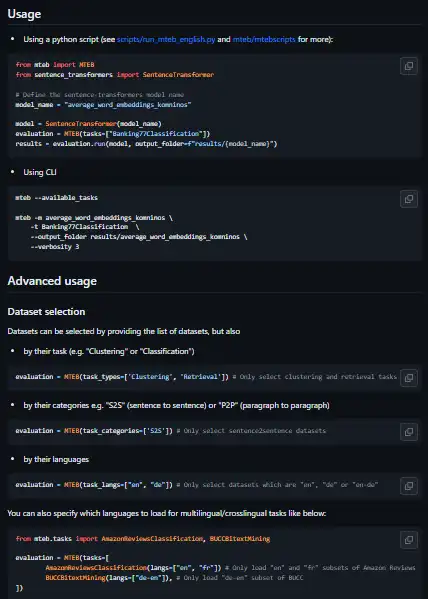Copy the task_langs en de code snippet

coord(409,486)
